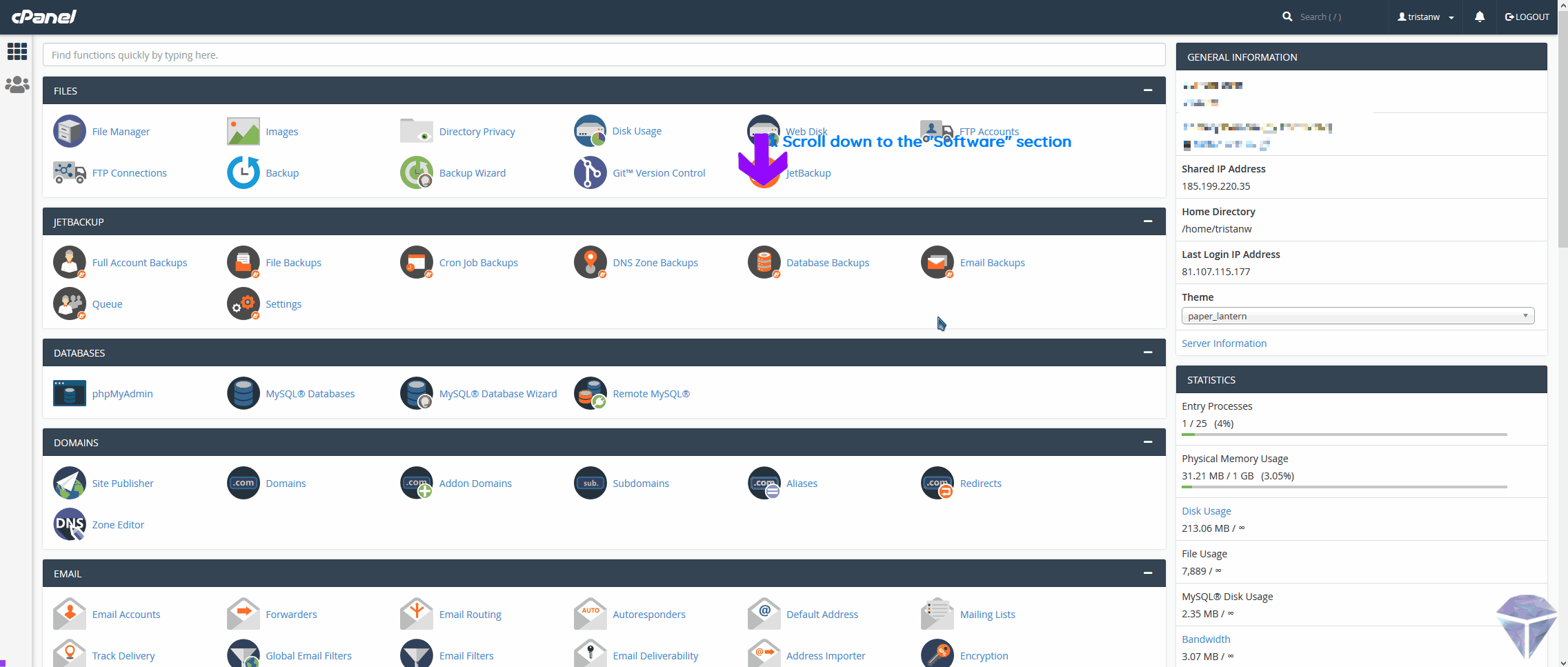Screen dimensions: 1568x667
Task: Open the File Manager icon
Action: [70, 131]
